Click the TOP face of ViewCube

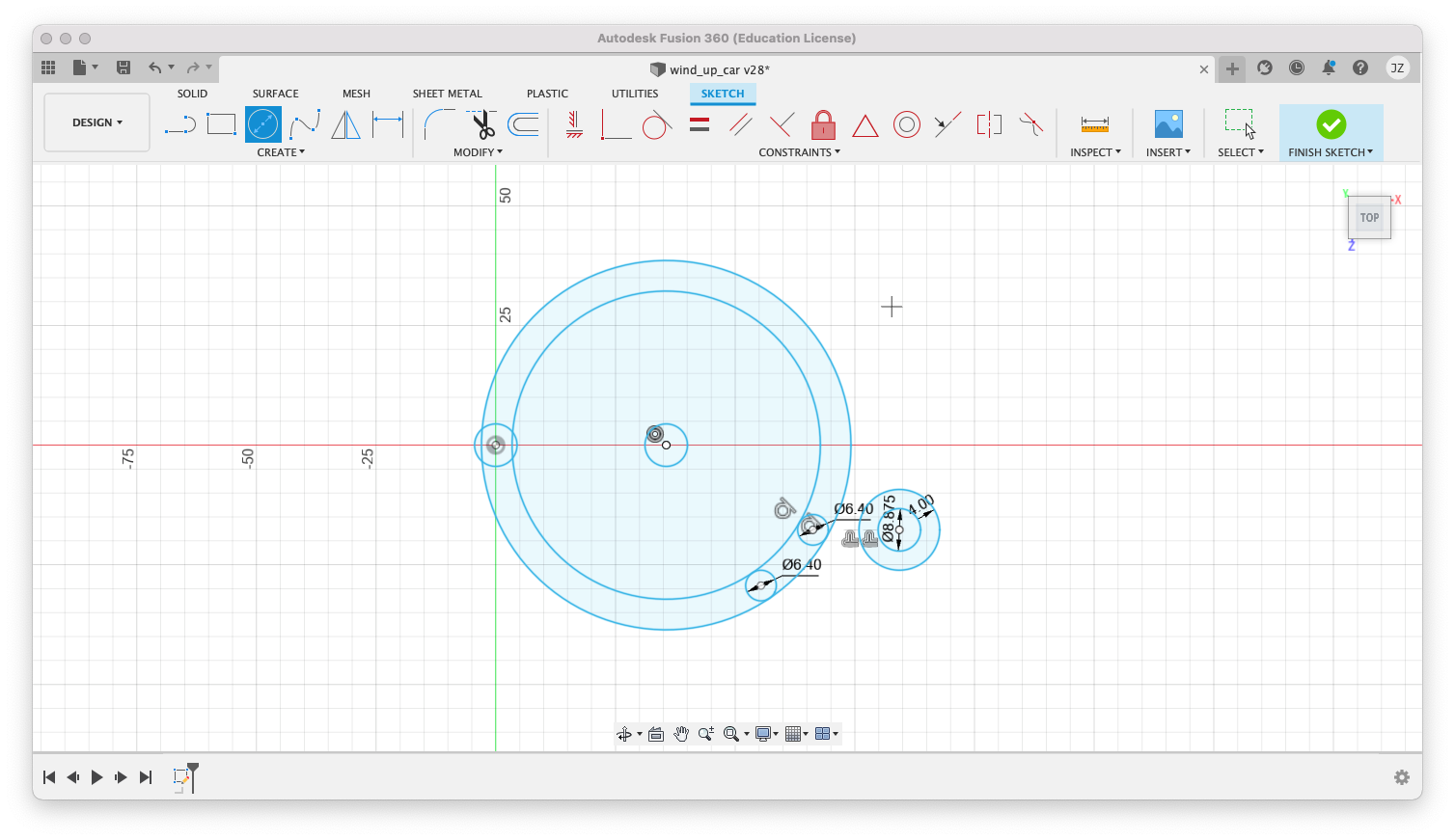1369,218
